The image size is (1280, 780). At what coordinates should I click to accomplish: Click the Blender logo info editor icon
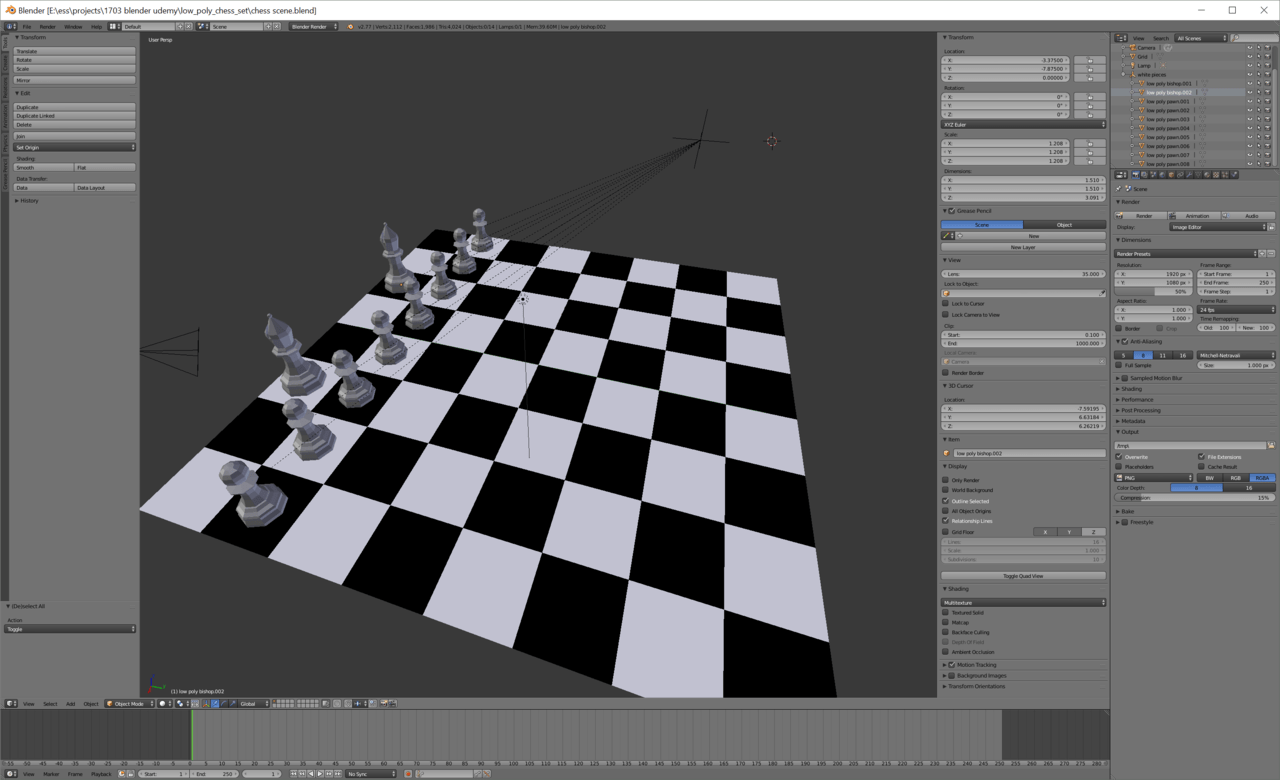[10, 27]
